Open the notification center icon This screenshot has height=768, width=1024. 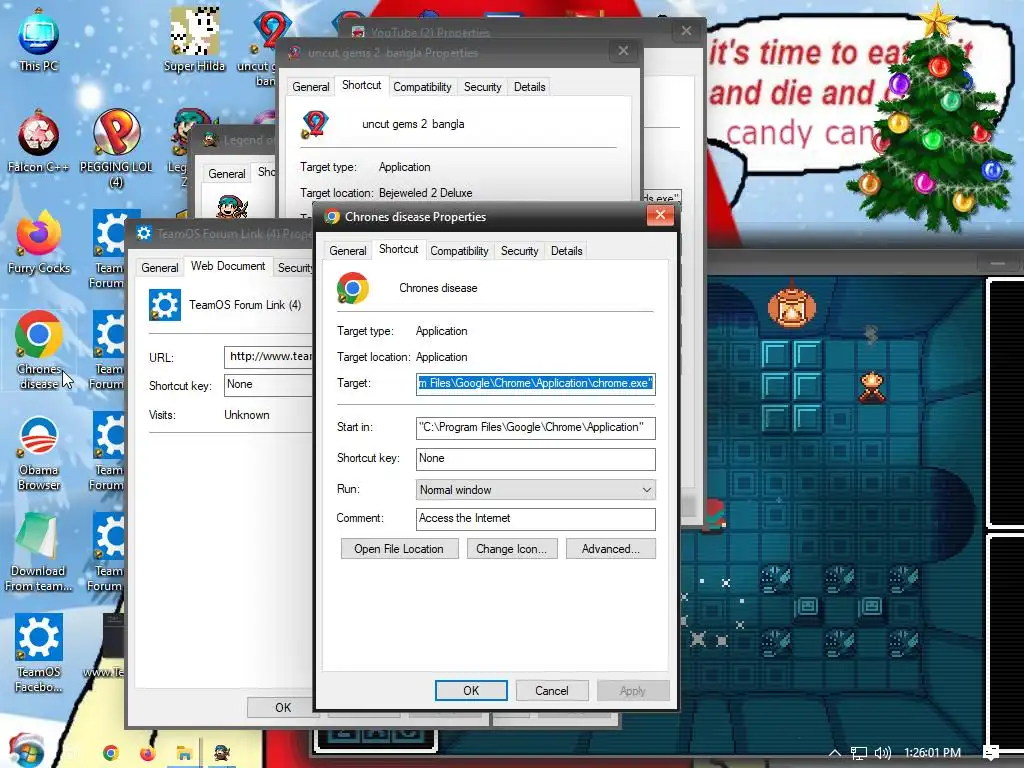[x=991, y=753]
